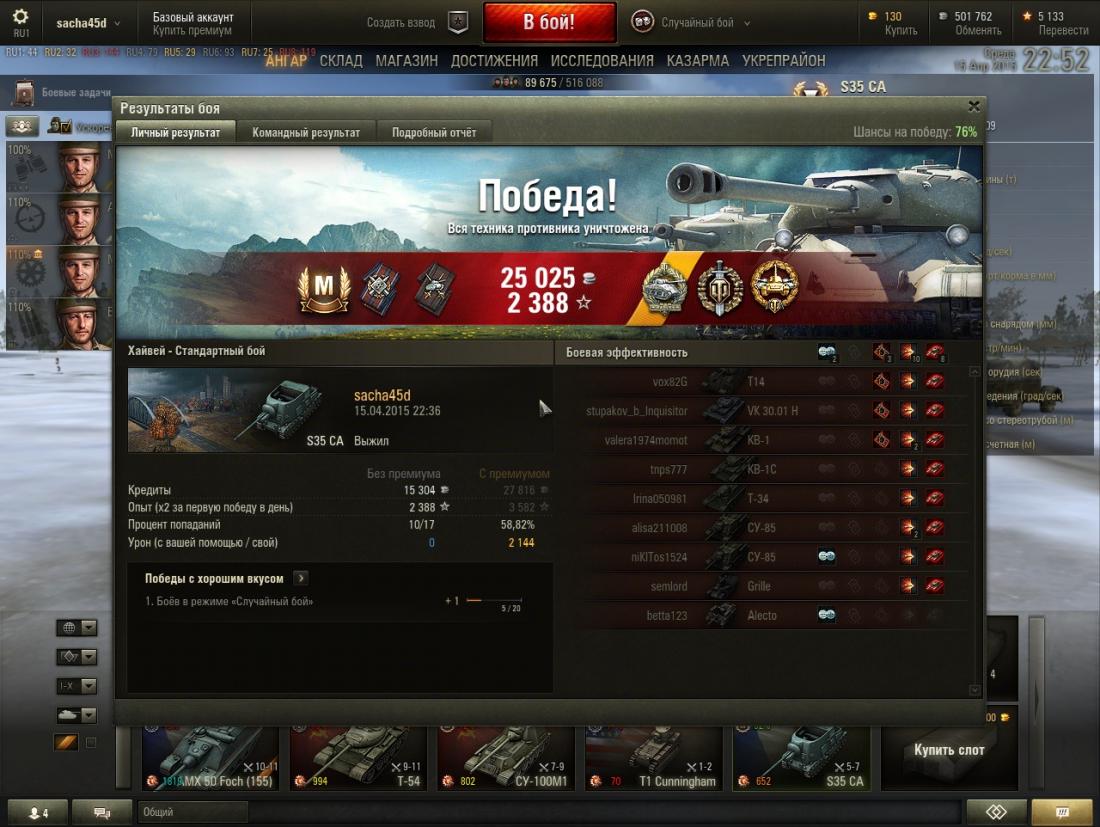
Task: Open the Случайный бой mode dropdown
Action: (x=692, y=22)
